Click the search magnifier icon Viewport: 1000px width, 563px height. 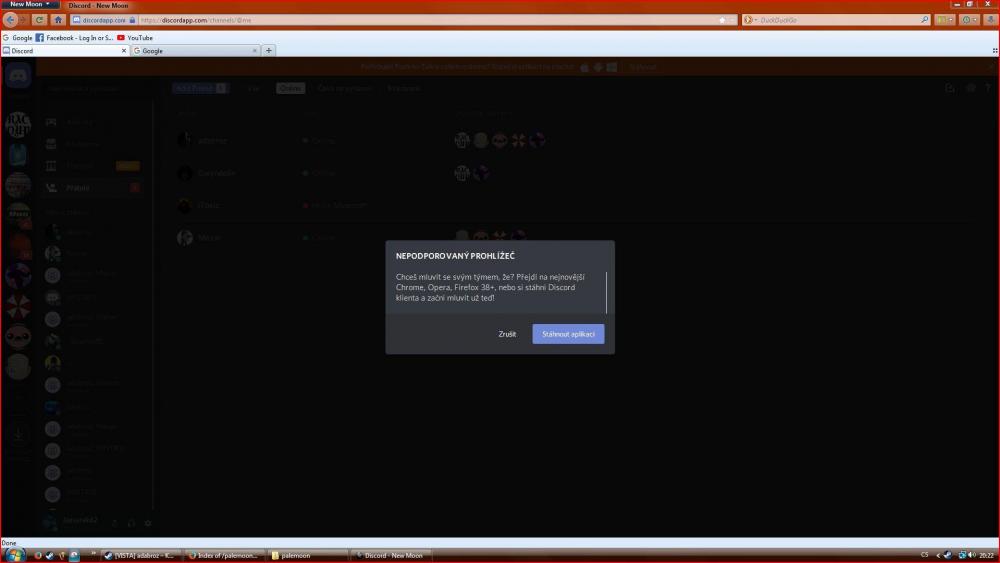tap(924, 20)
